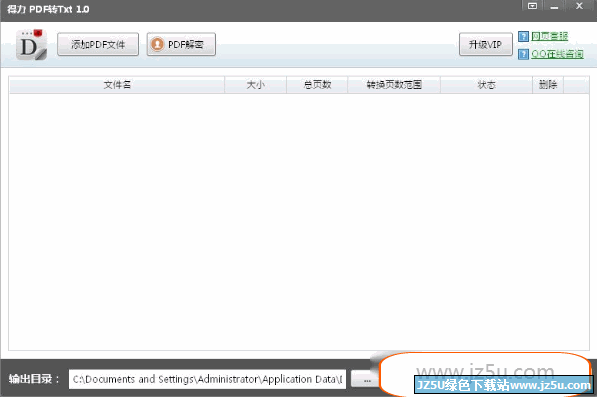Sort by the 文件名 column header
This screenshot has height=397, width=597.
tap(117, 85)
